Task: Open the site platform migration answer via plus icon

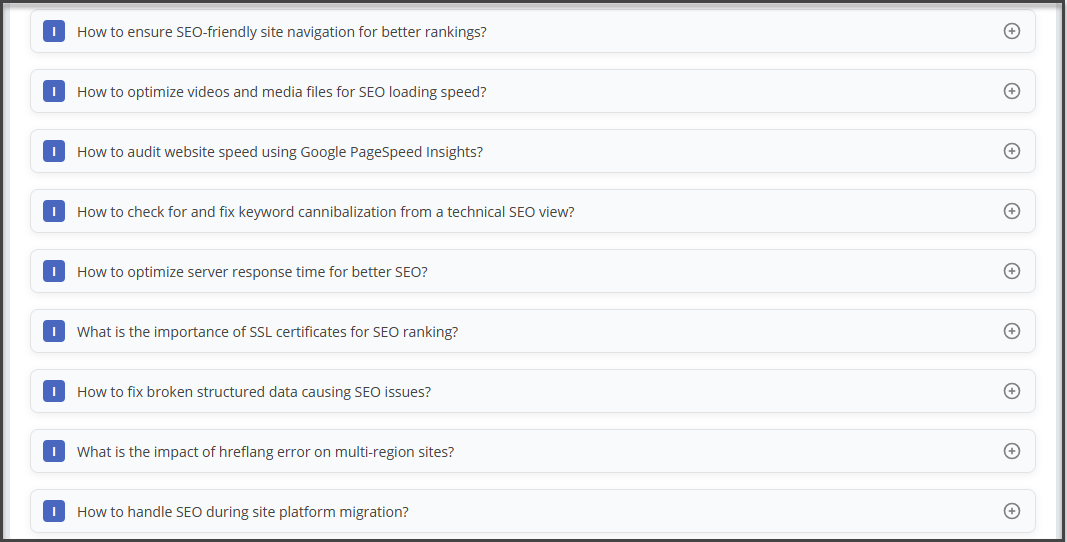Action: tap(1011, 511)
